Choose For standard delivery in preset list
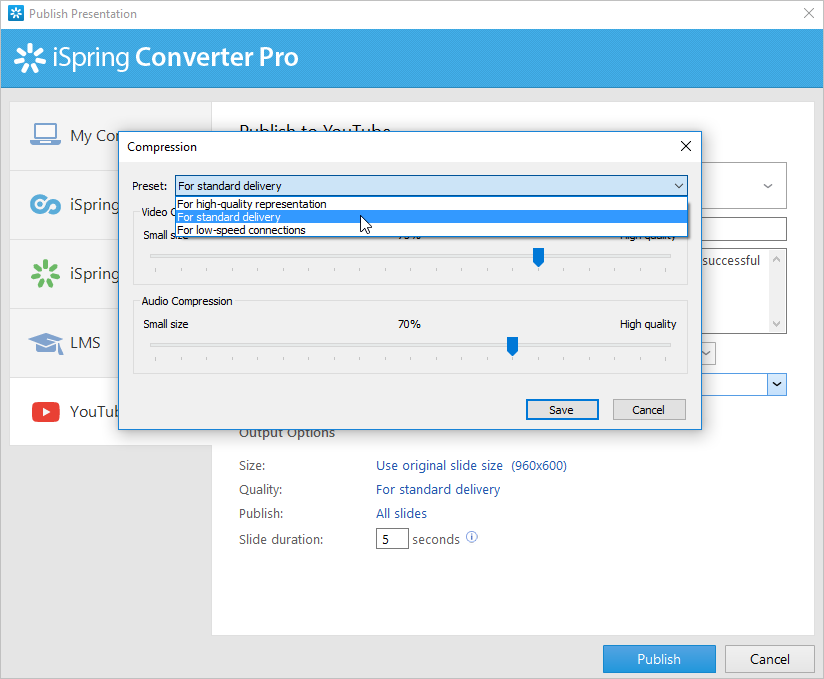The image size is (824, 679). pyautogui.click(x=431, y=217)
